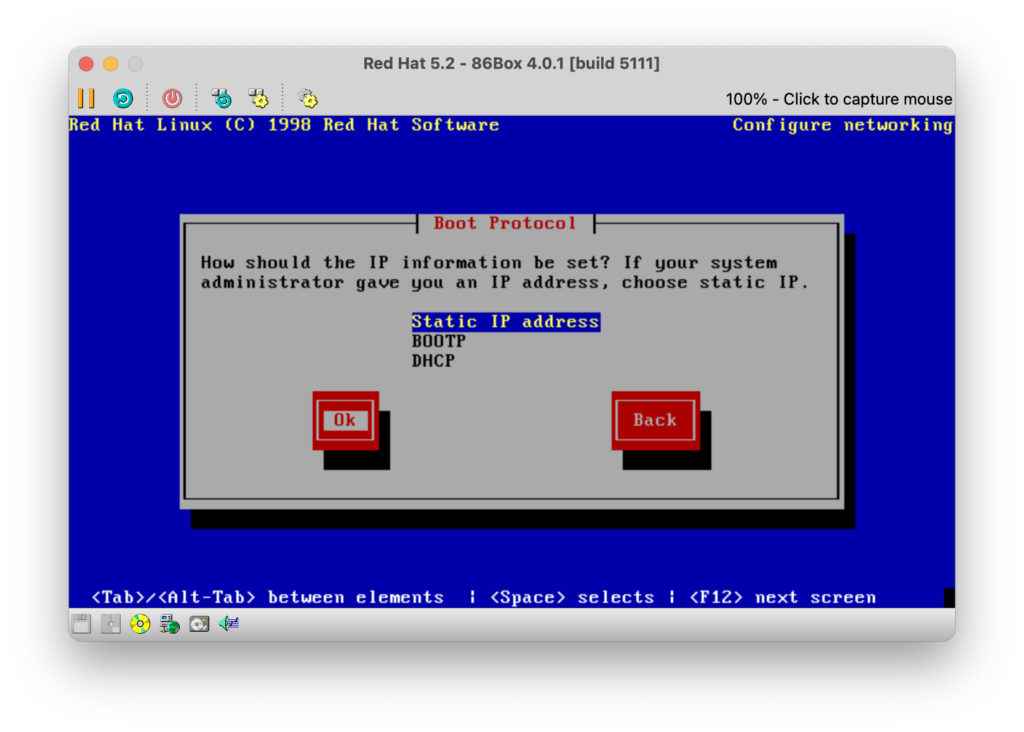Click the second floppy drive status icon
This screenshot has height=732, width=1024.
tap(110, 624)
